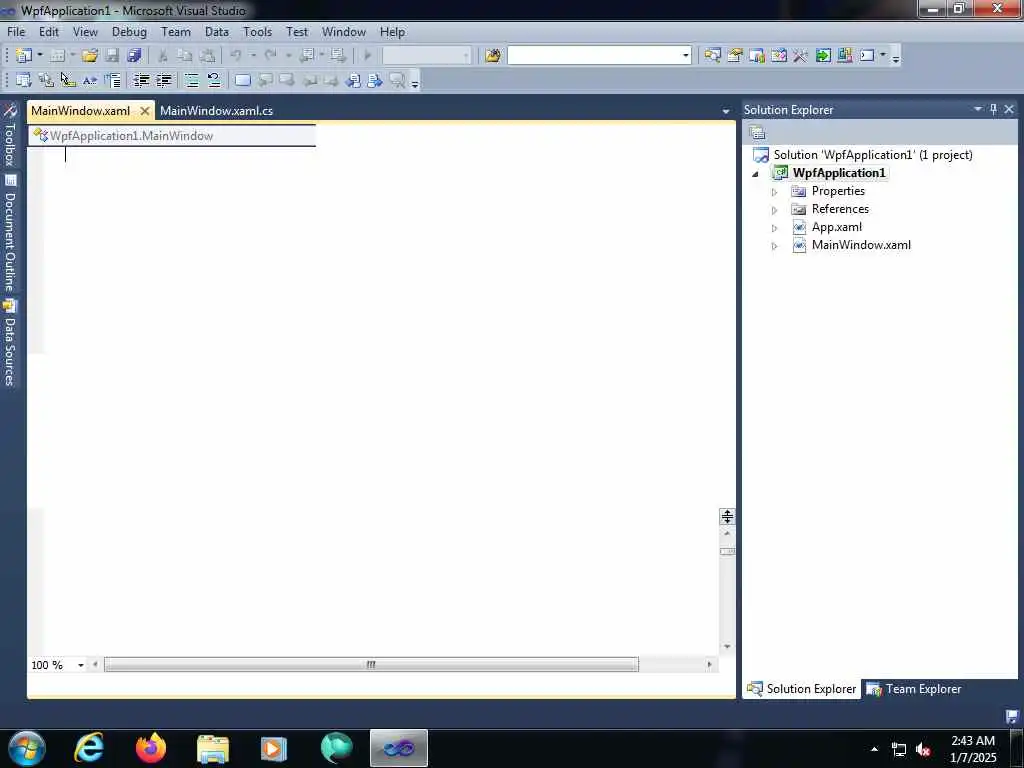Launch Firefox from the taskbar
This screenshot has height=768, width=1024.
(151, 748)
